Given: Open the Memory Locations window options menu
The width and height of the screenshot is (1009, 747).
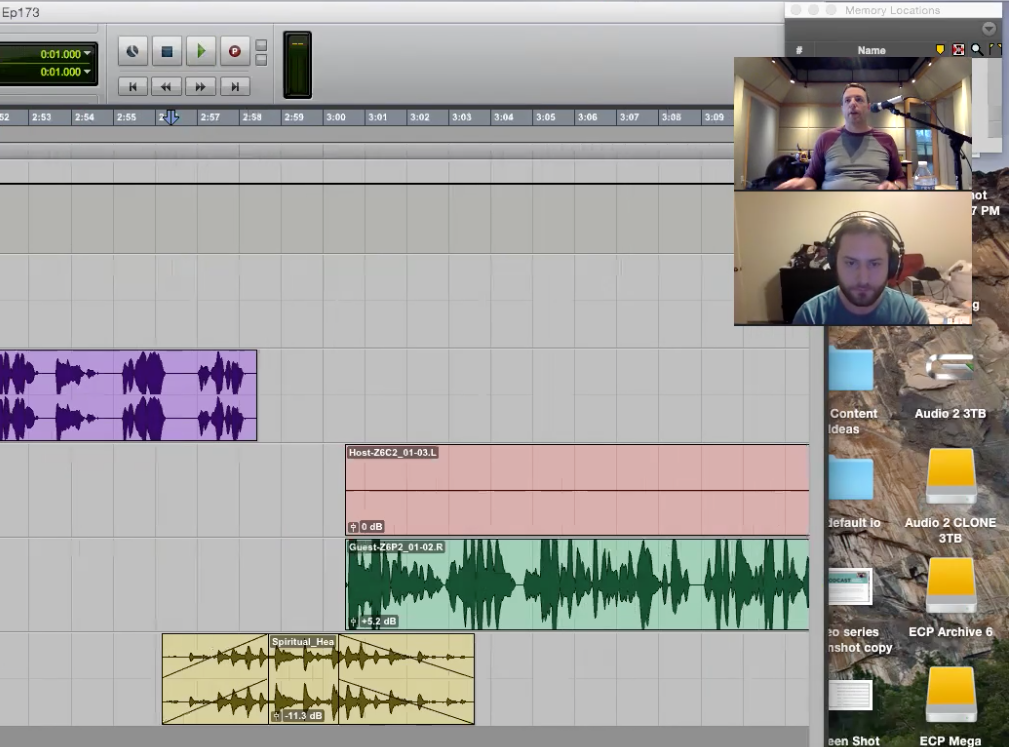Looking at the screenshot, I should click(989, 29).
